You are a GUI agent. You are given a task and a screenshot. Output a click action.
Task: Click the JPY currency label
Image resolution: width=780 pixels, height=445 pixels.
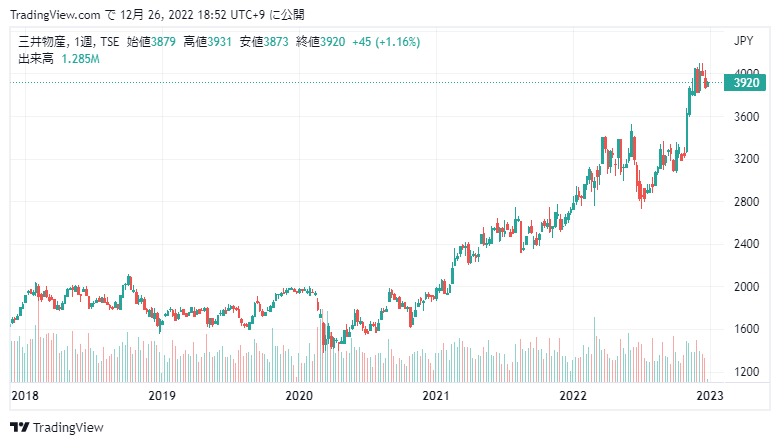coord(744,41)
